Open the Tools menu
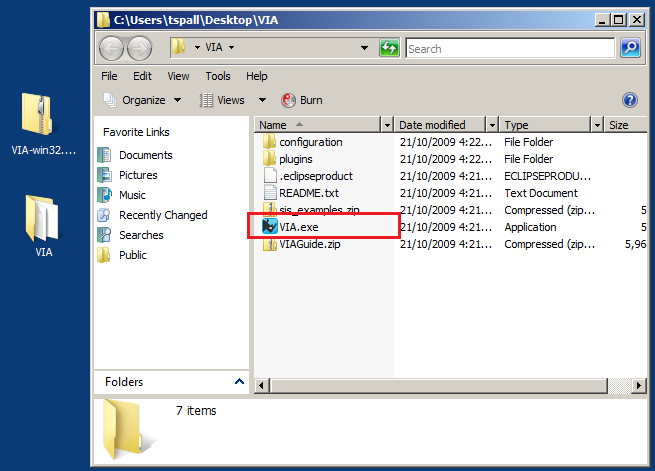Viewport: 655px width, 471px height. 218,76
